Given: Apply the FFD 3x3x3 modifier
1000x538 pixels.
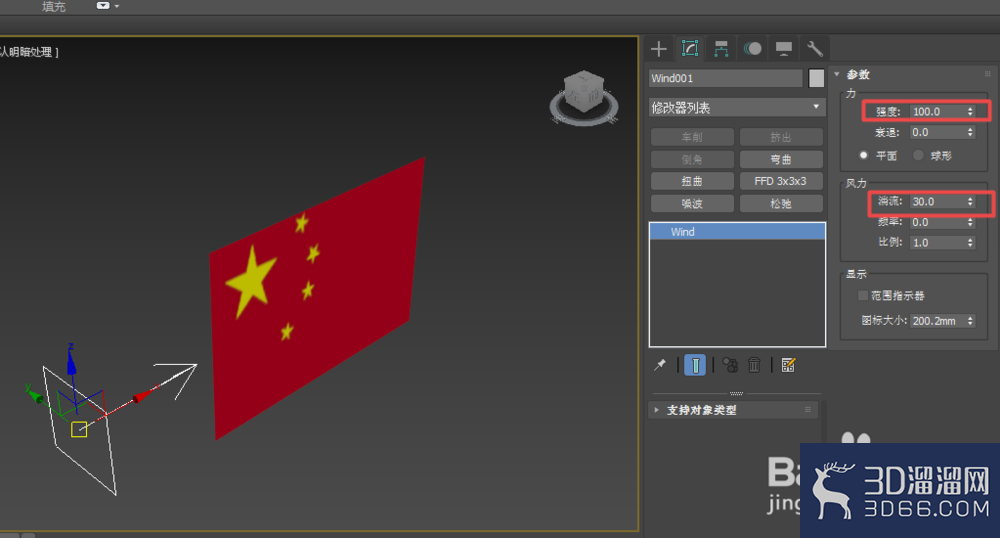Looking at the screenshot, I should click(x=781, y=181).
